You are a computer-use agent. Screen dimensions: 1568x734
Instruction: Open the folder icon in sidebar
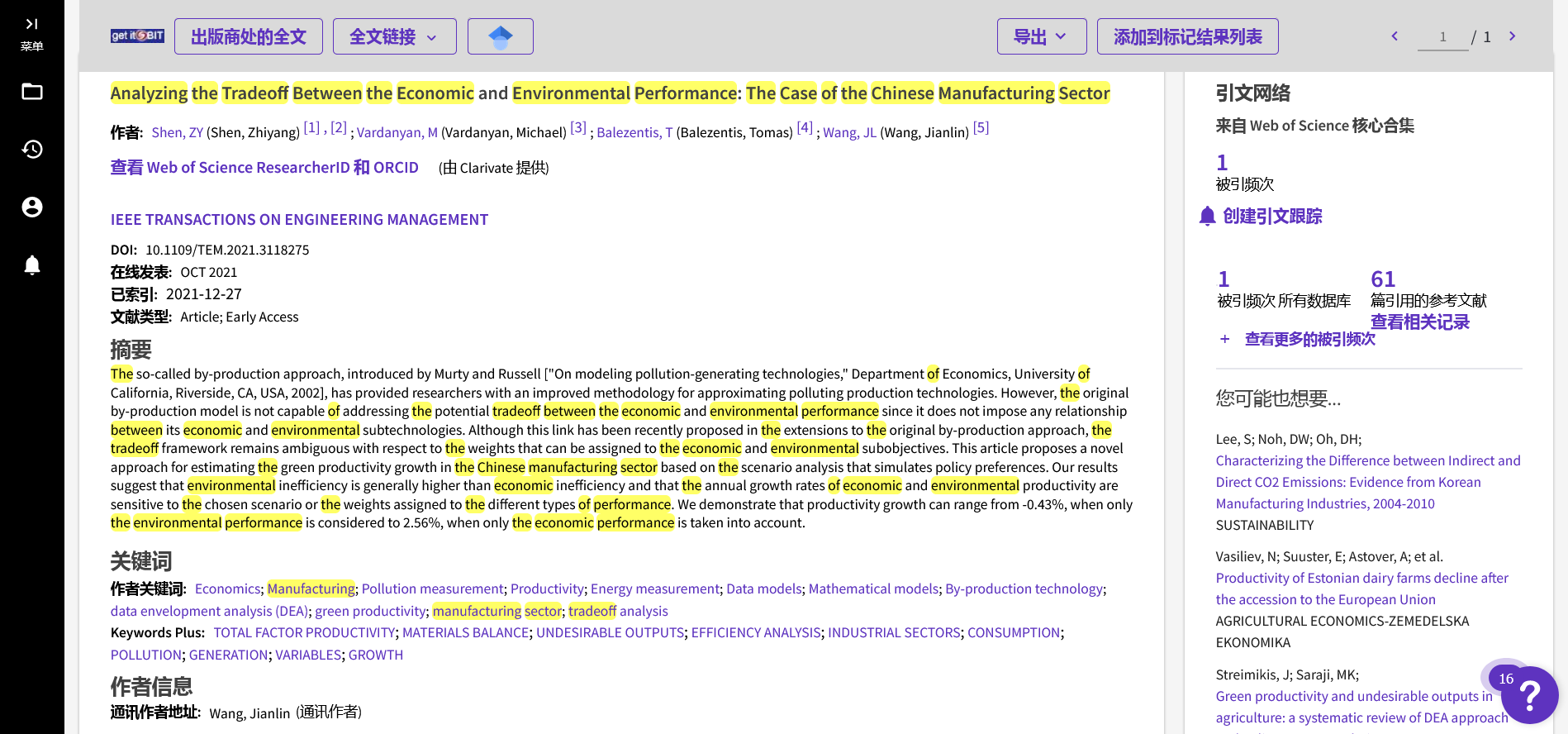pos(32,92)
